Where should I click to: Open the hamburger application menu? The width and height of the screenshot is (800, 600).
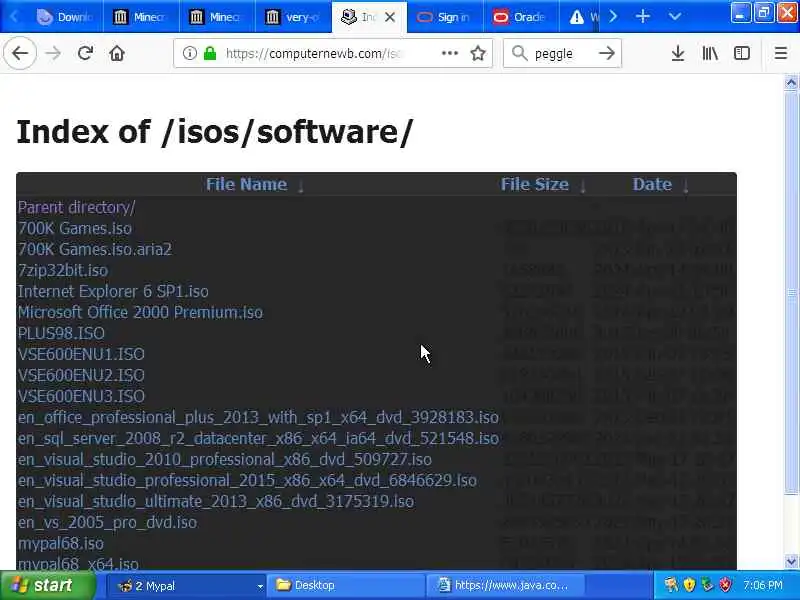pyautogui.click(x=781, y=53)
